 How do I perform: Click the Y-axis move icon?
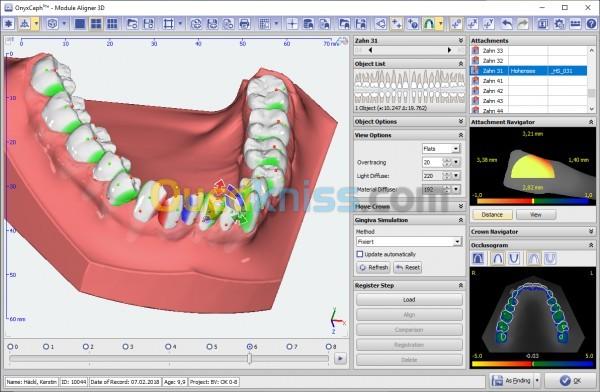488,24
